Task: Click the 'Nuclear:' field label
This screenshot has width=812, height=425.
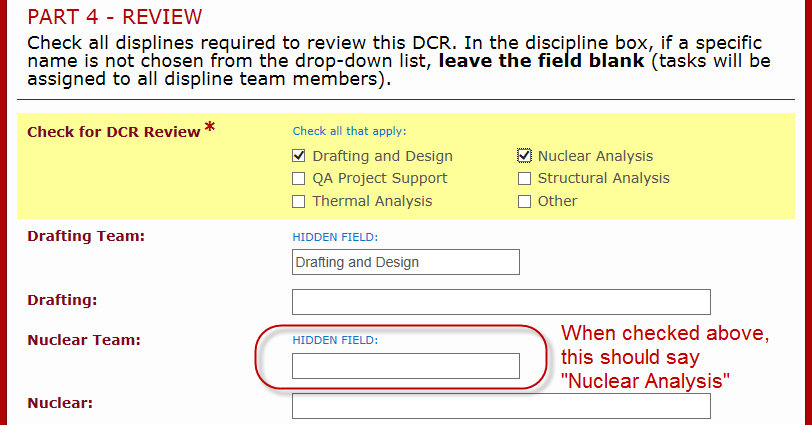Action: [x=60, y=403]
